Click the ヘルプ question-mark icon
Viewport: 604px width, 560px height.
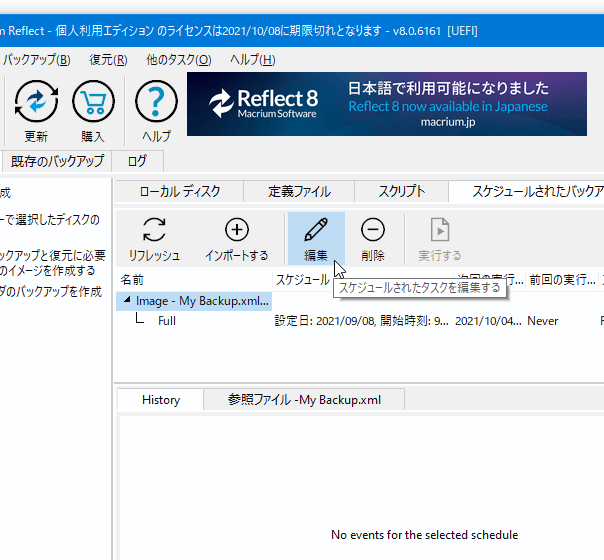click(156, 101)
